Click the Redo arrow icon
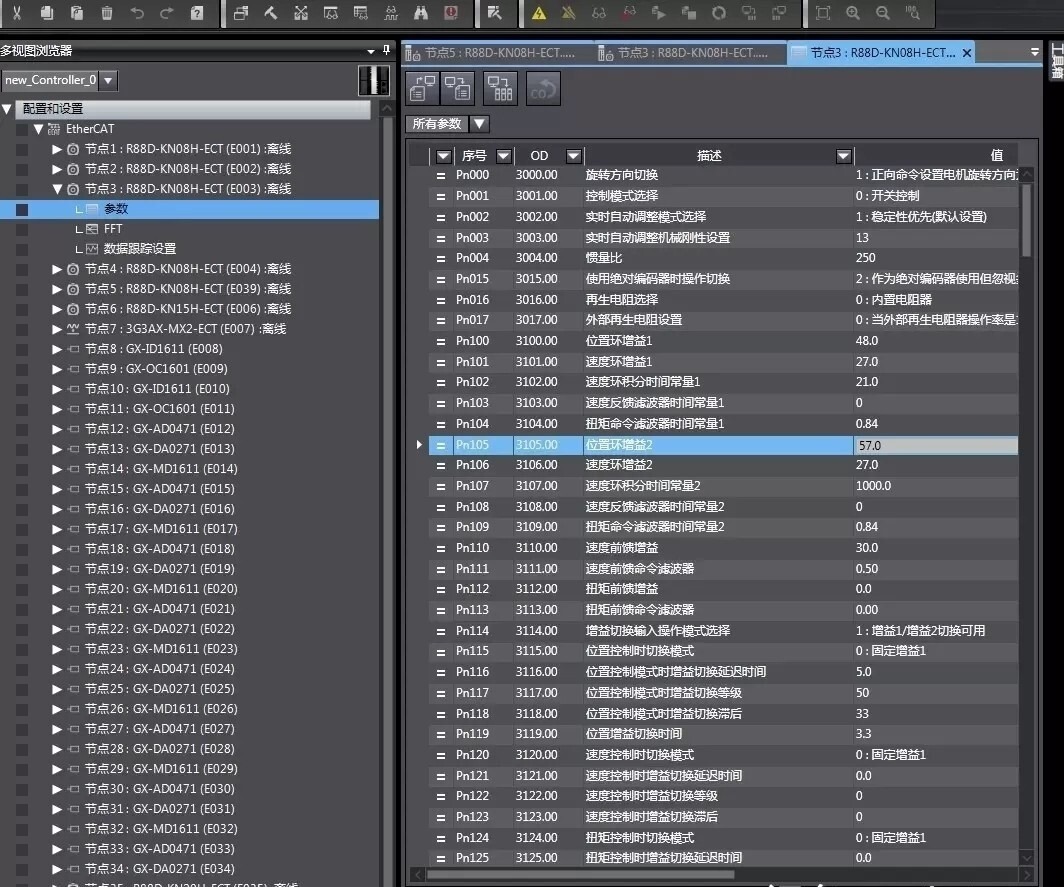The width and height of the screenshot is (1064, 887). pyautogui.click(x=166, y=12)
